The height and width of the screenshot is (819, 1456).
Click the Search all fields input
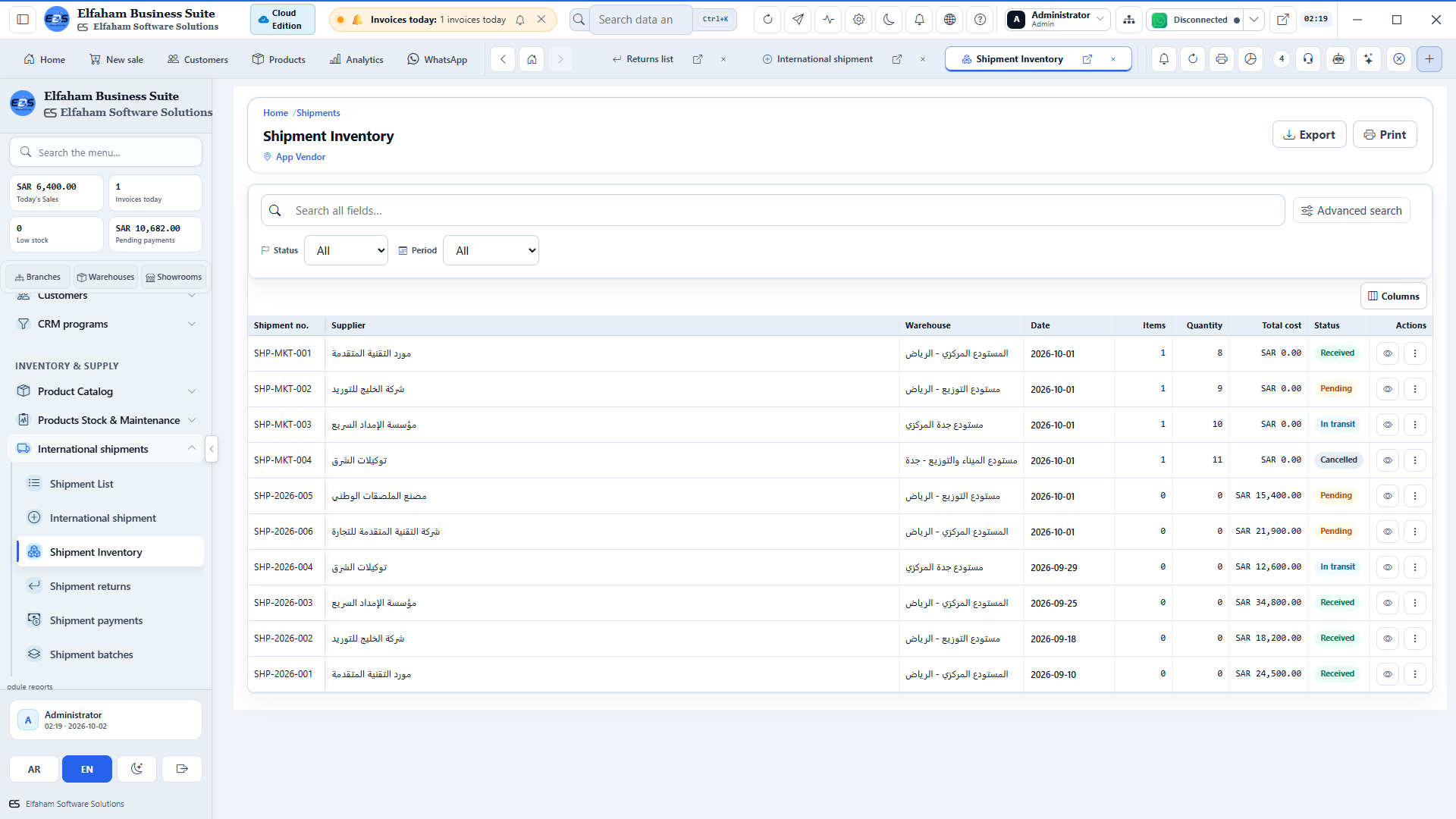[x=773, y=211]
